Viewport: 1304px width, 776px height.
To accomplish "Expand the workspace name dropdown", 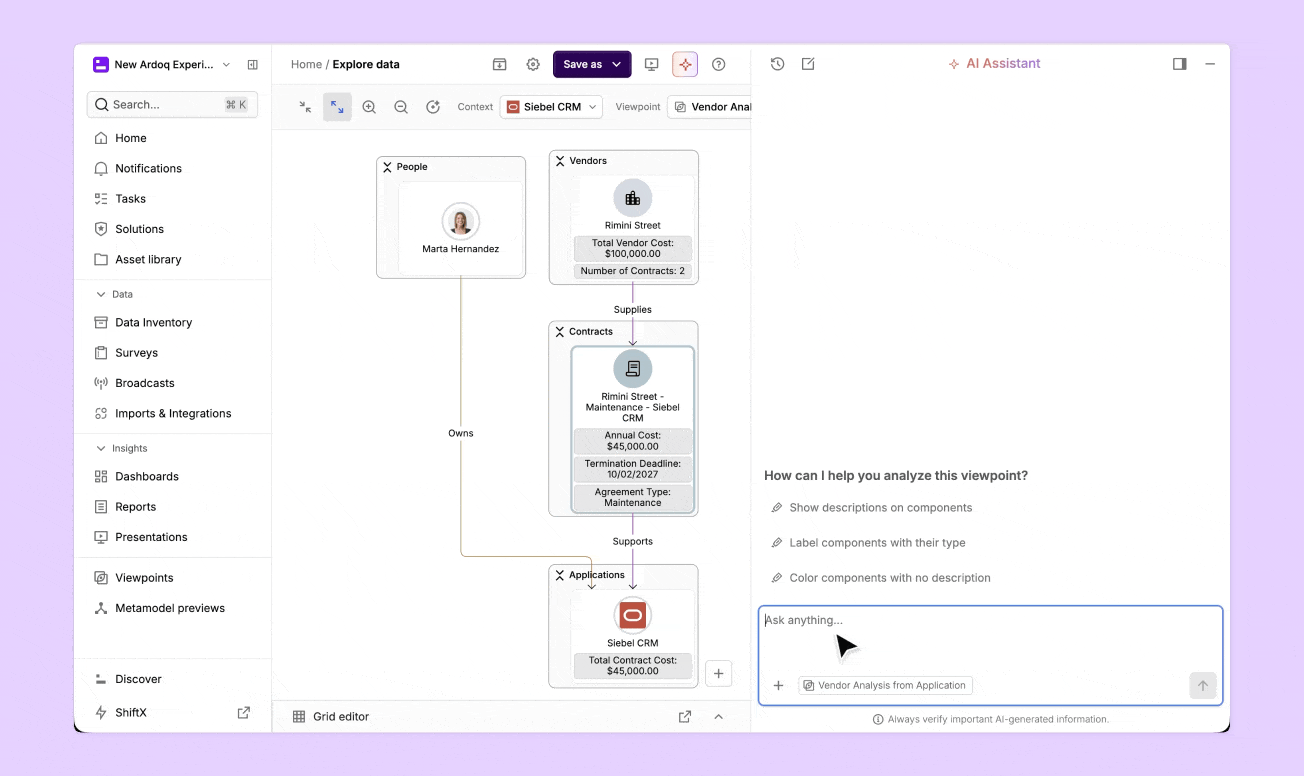I will point(226,64).
